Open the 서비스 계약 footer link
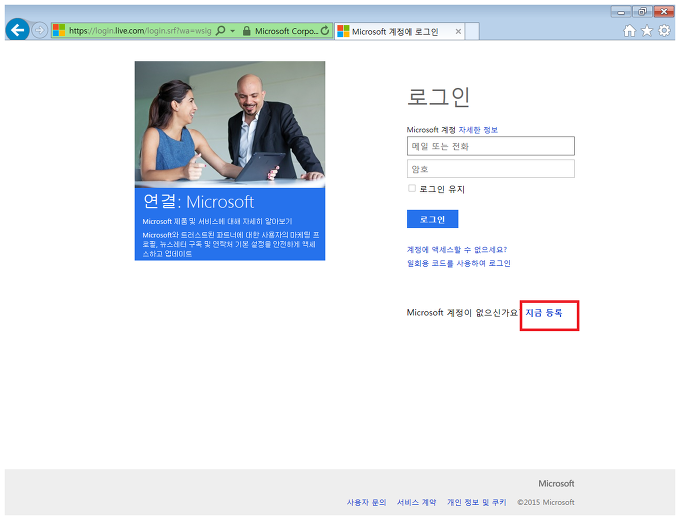Viewport: 680px width, 520px height. pos(416,502)
